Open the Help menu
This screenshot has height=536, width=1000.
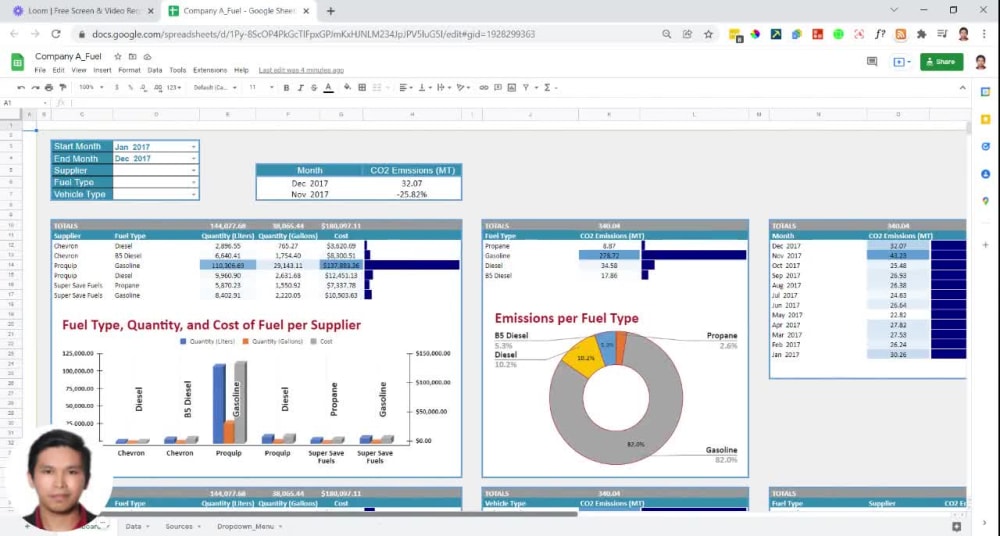coord(241,70)
